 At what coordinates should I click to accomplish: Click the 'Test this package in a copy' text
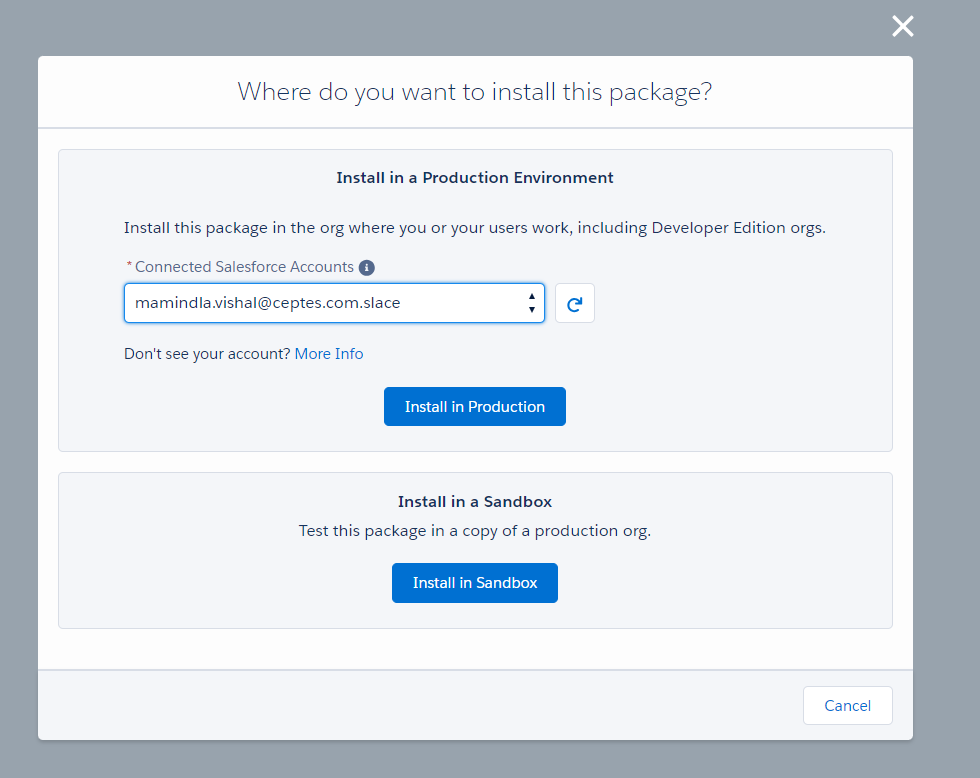pyautogui.click(x=474, y=531)
